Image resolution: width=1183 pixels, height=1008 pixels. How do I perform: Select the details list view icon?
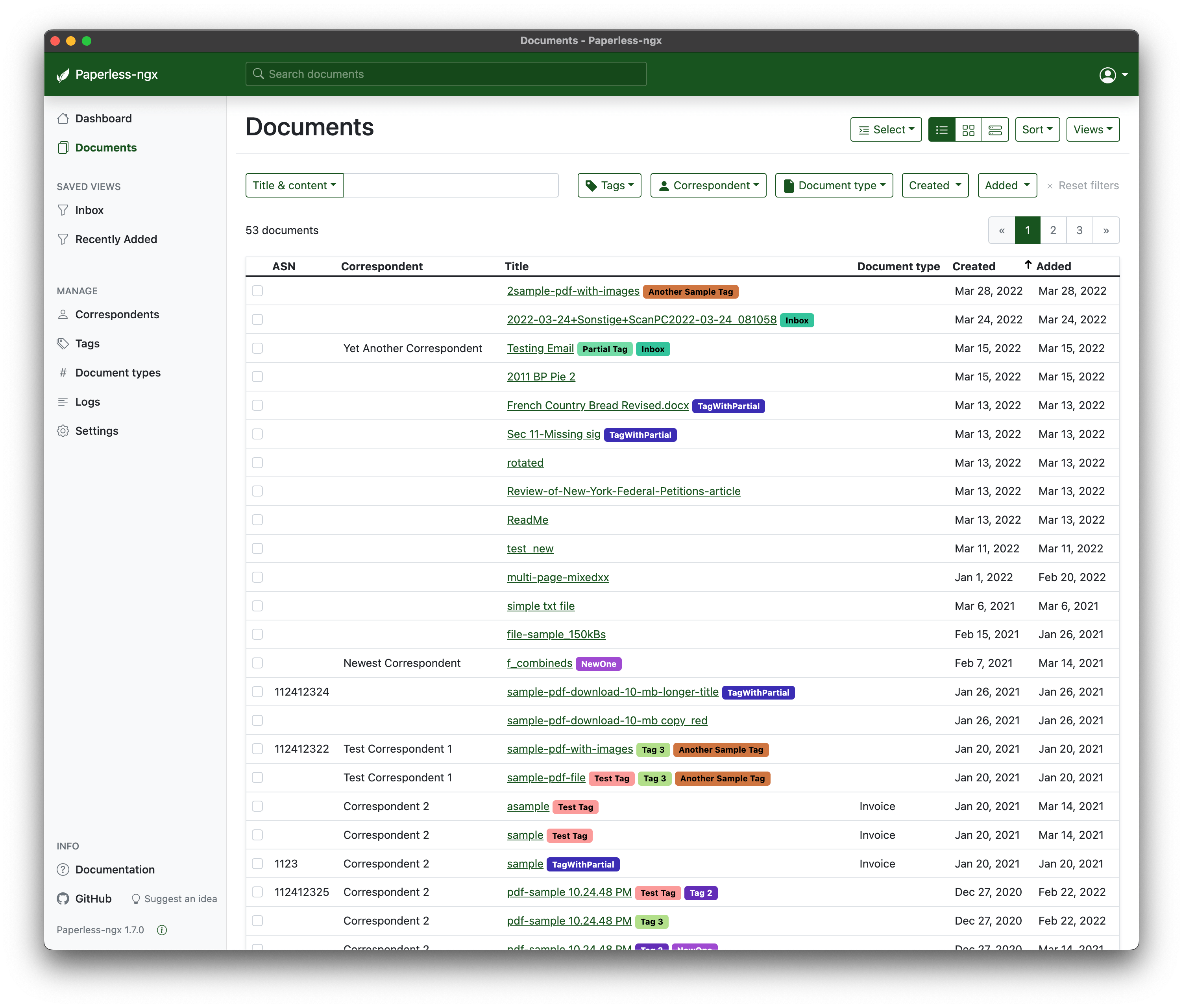click(x=941, y=130)
